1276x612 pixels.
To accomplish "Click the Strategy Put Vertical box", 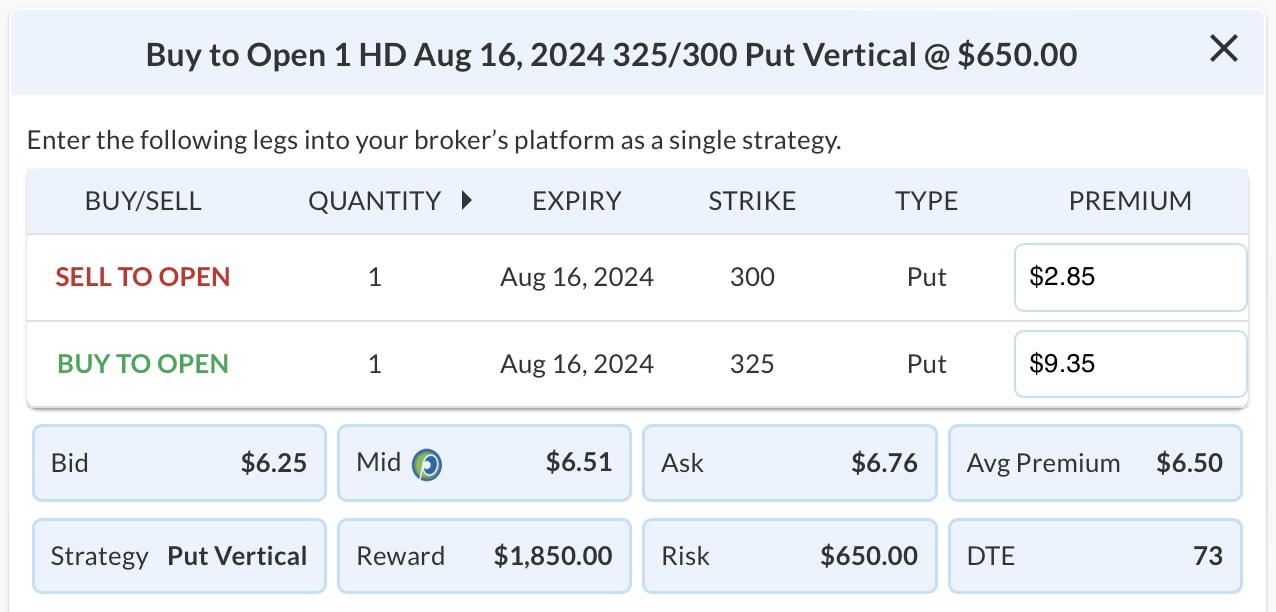I will pos(179,556).
